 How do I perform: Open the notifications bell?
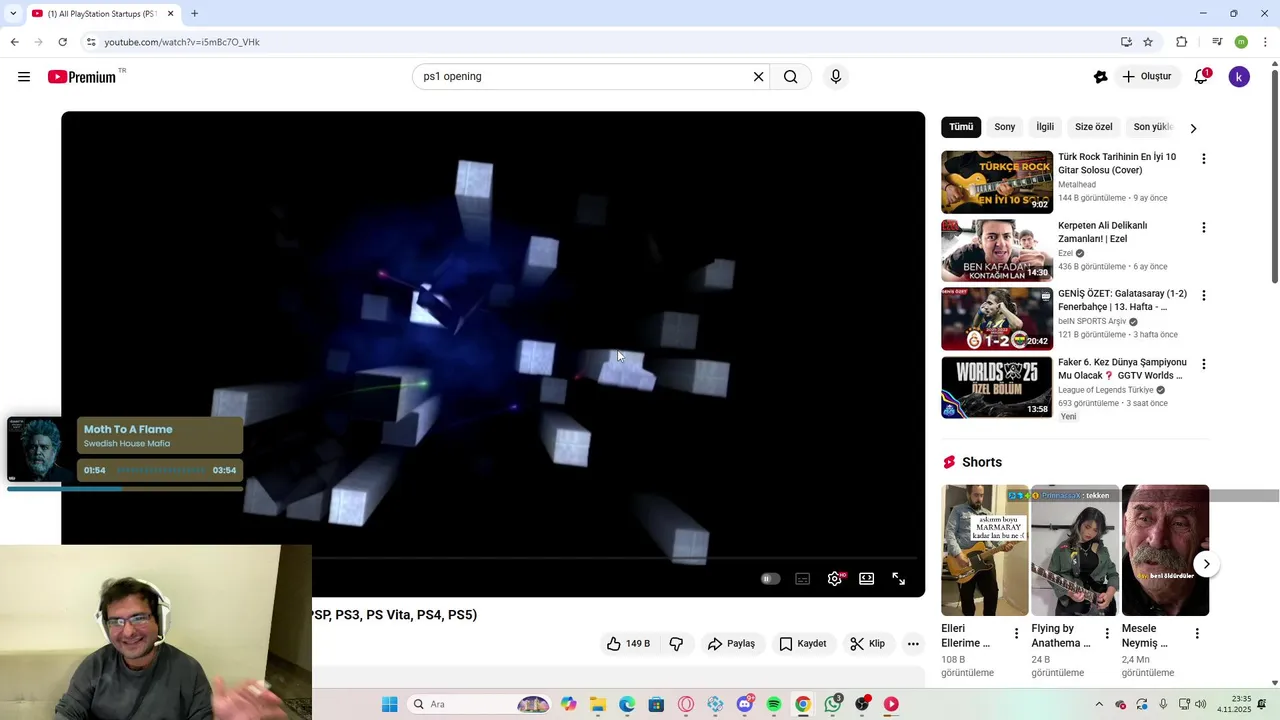point(1201,77)
